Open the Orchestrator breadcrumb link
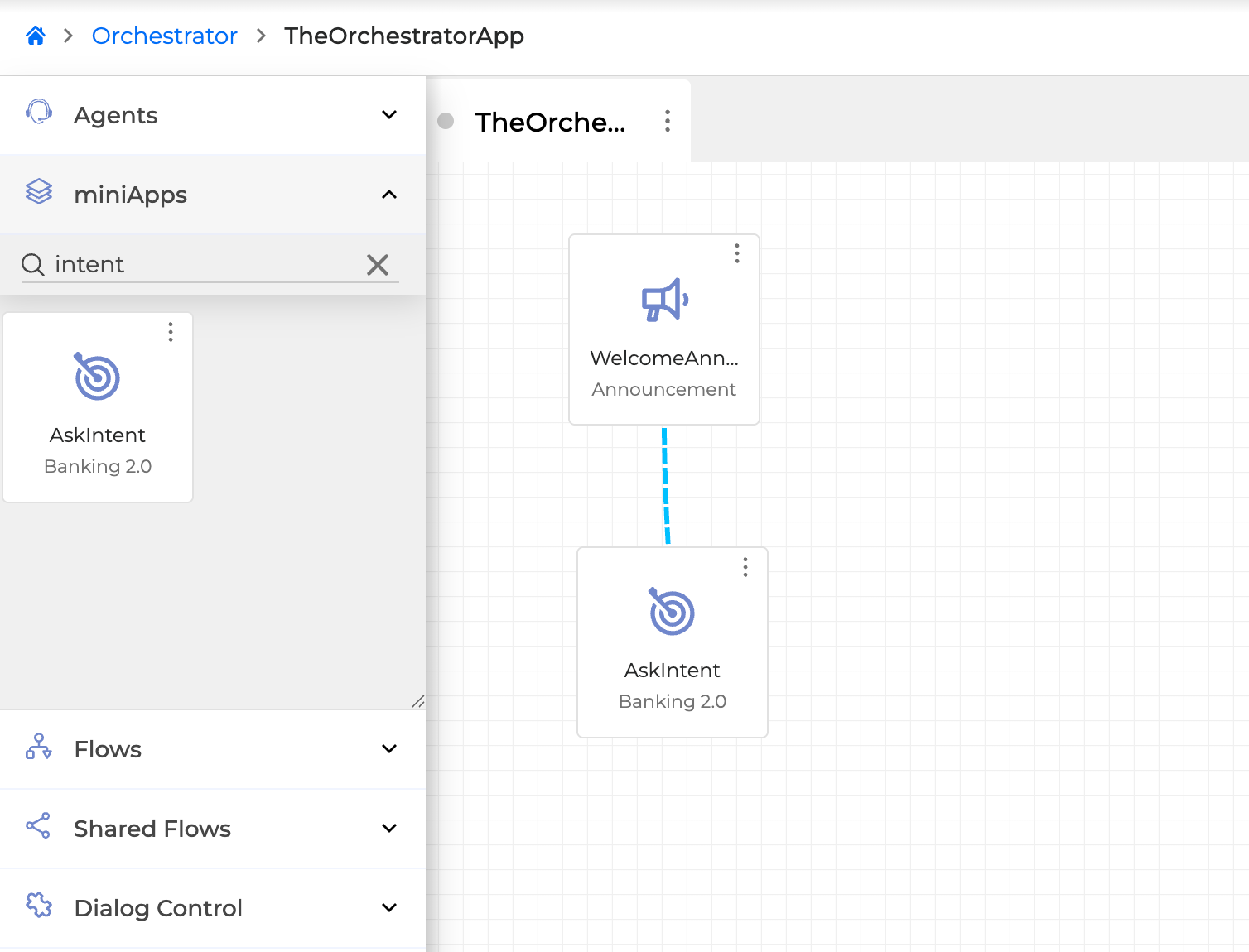The height and width of the screenshot is (952, 1249). click(x=164, y=36)
